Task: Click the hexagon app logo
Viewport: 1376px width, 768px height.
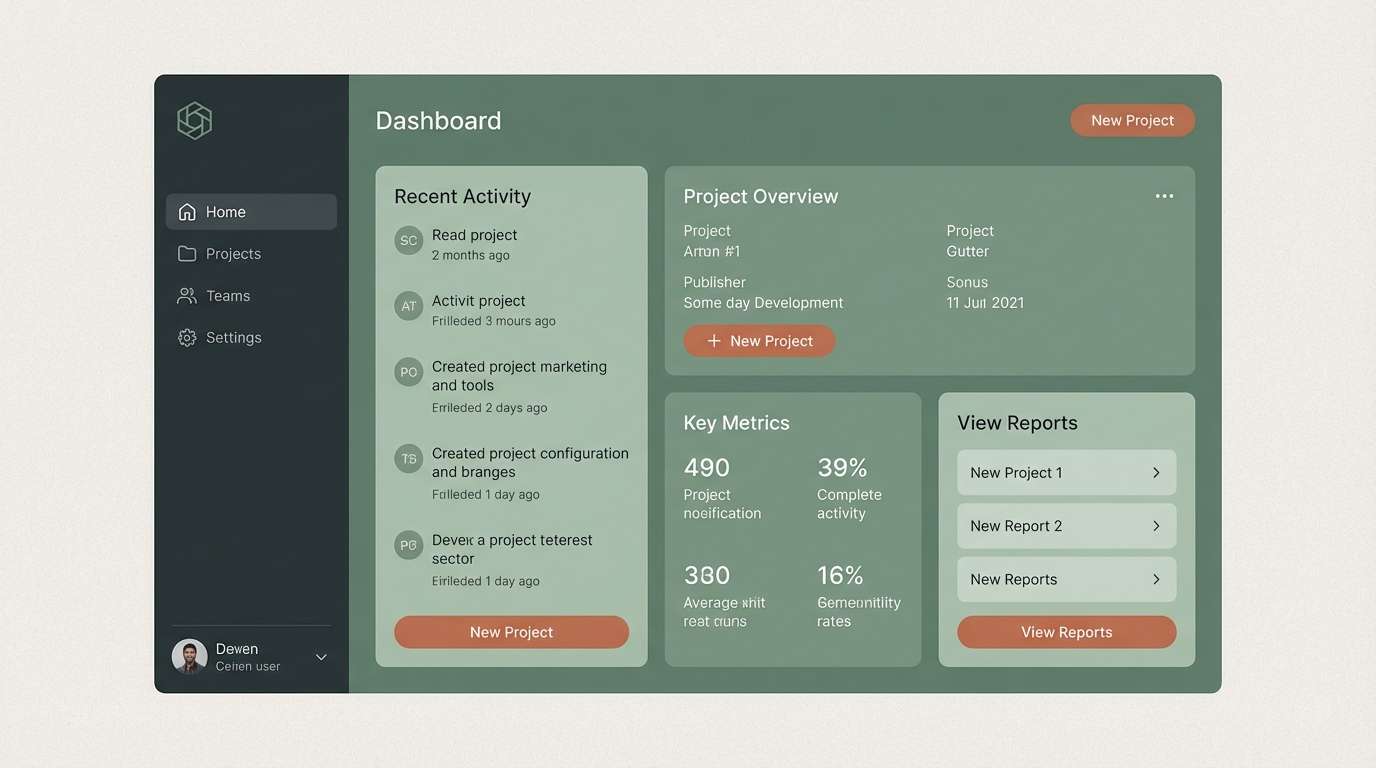Action: 193,120
